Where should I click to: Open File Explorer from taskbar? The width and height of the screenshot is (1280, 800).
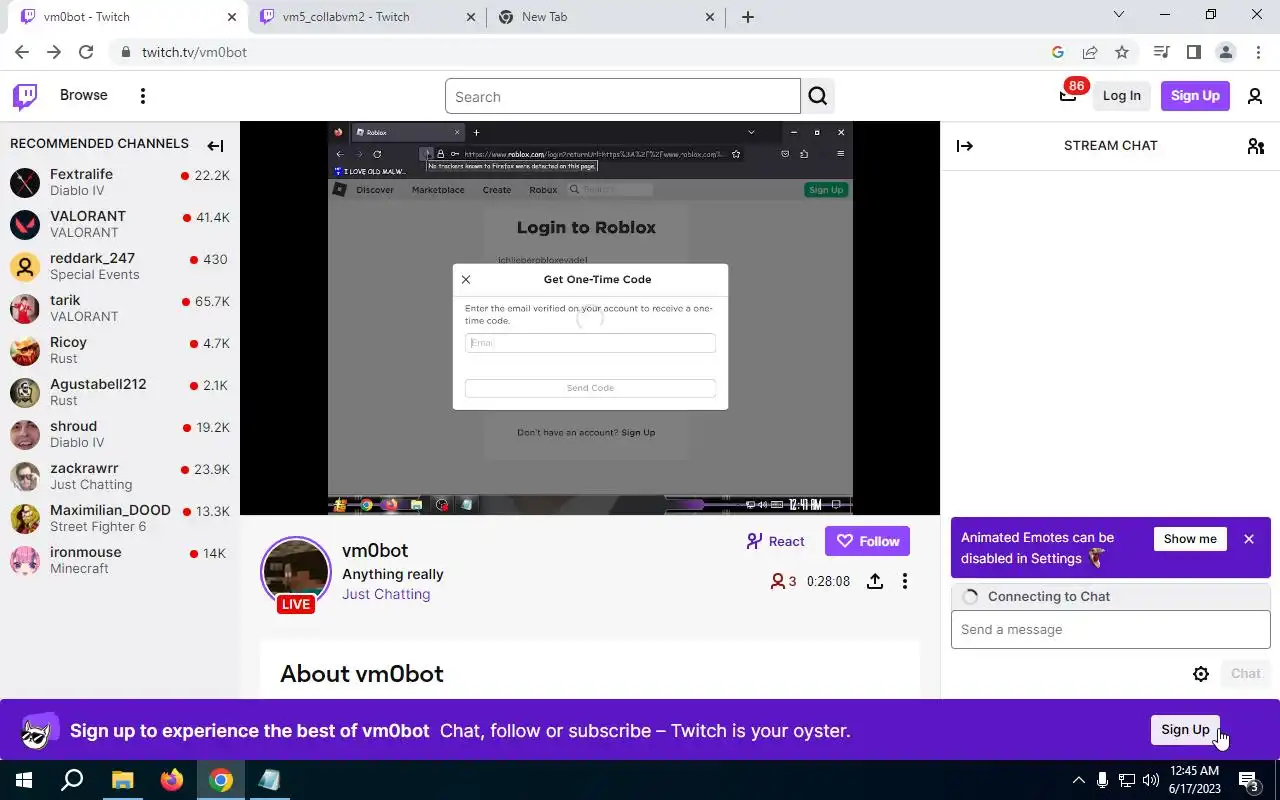[x=122, y=780]
